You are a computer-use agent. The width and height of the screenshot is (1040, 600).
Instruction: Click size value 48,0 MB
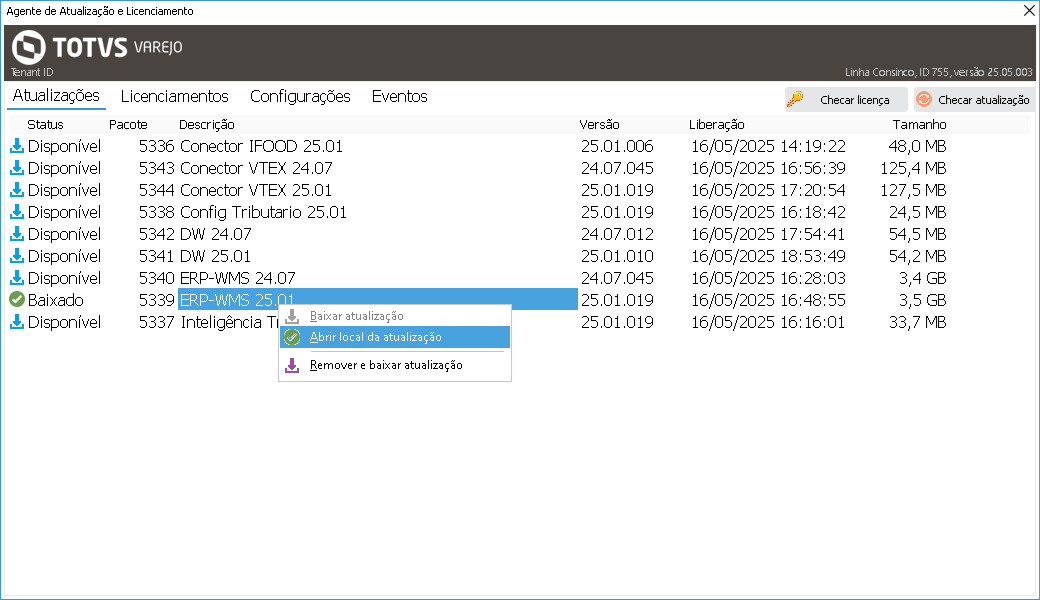tap(917, 146)
